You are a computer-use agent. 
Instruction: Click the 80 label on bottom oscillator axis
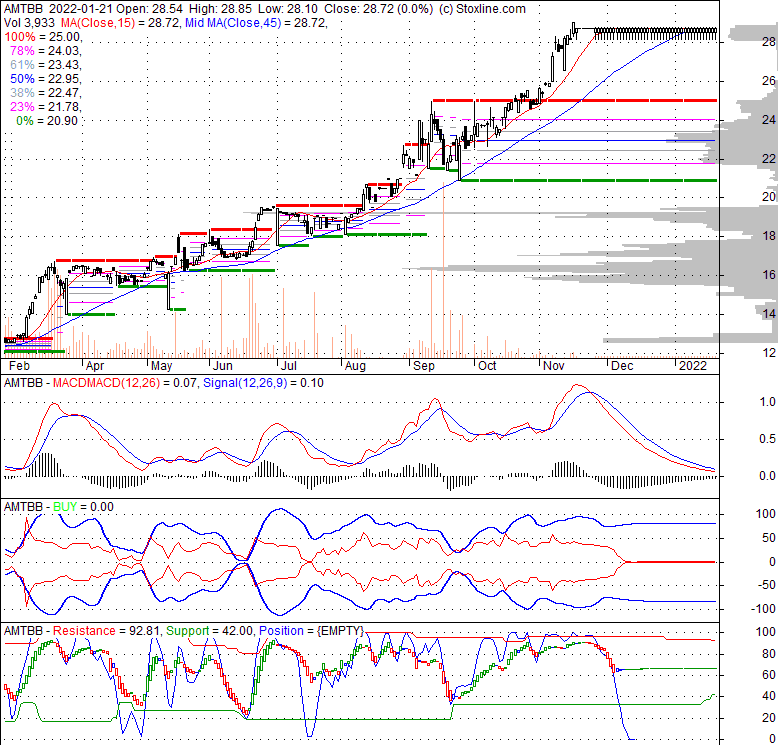(769, 654)
